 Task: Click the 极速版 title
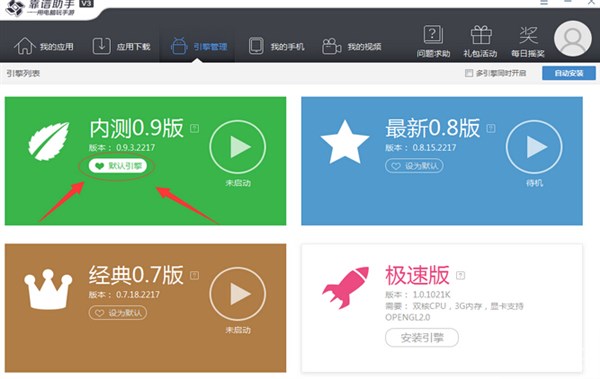(x=417, y=275)
